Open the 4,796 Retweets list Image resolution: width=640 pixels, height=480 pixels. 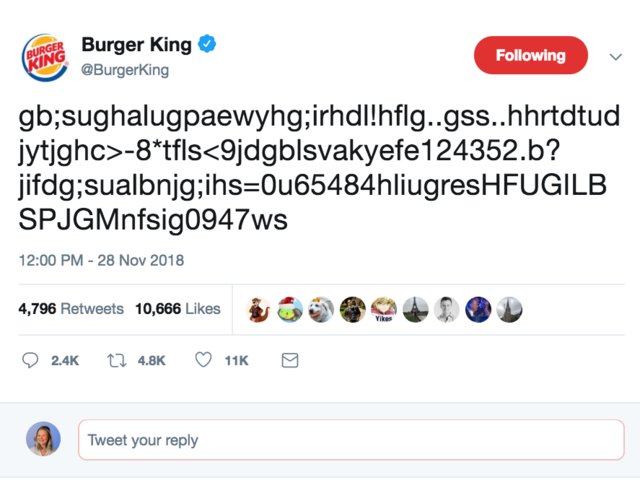click(71, 309)
